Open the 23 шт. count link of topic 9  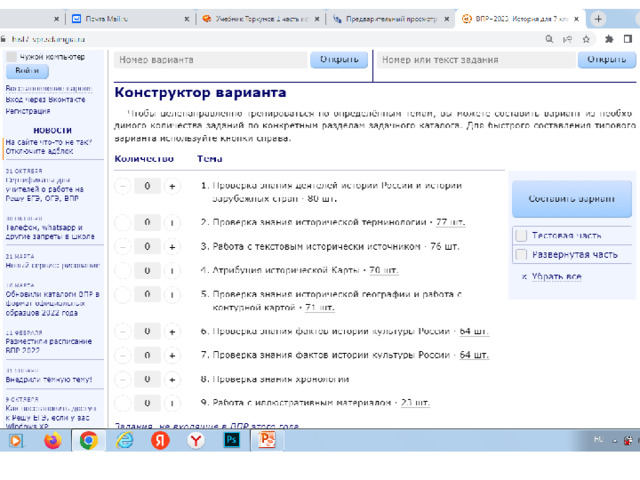pyautogui.click(x=415, y=403)
